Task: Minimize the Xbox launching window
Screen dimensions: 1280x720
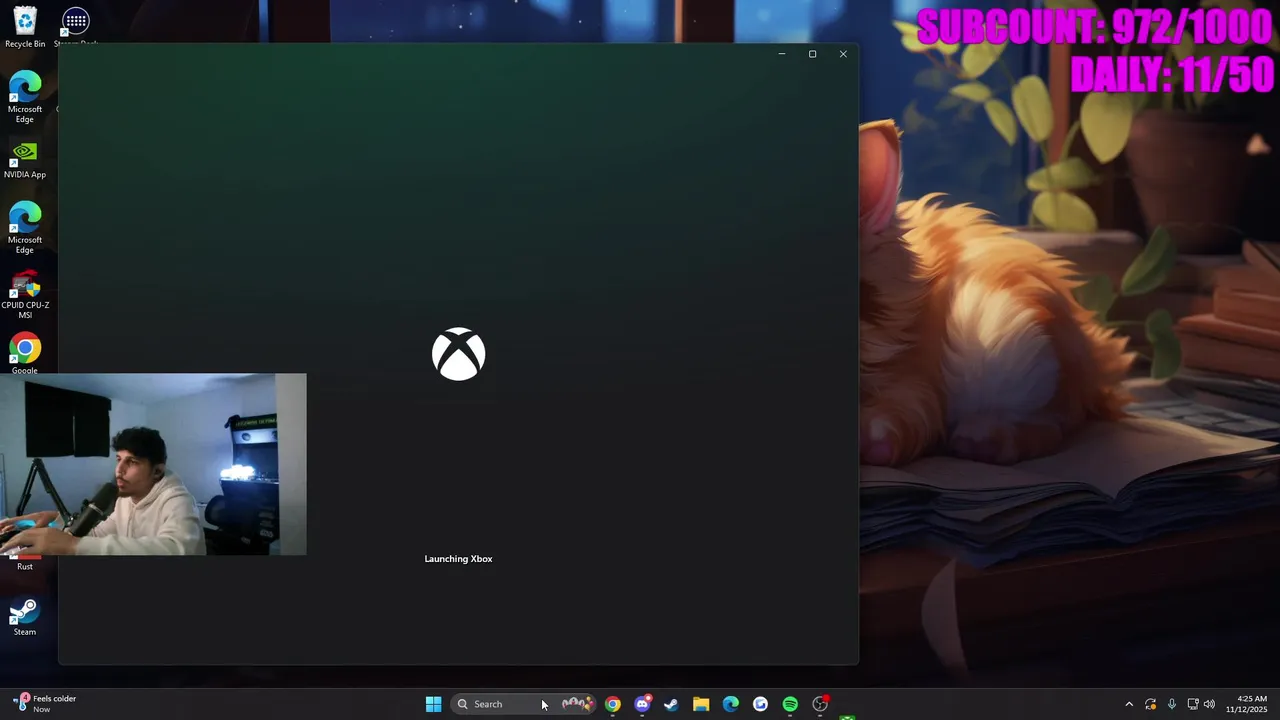Action: pyautogui.click(x=782, y=54)
